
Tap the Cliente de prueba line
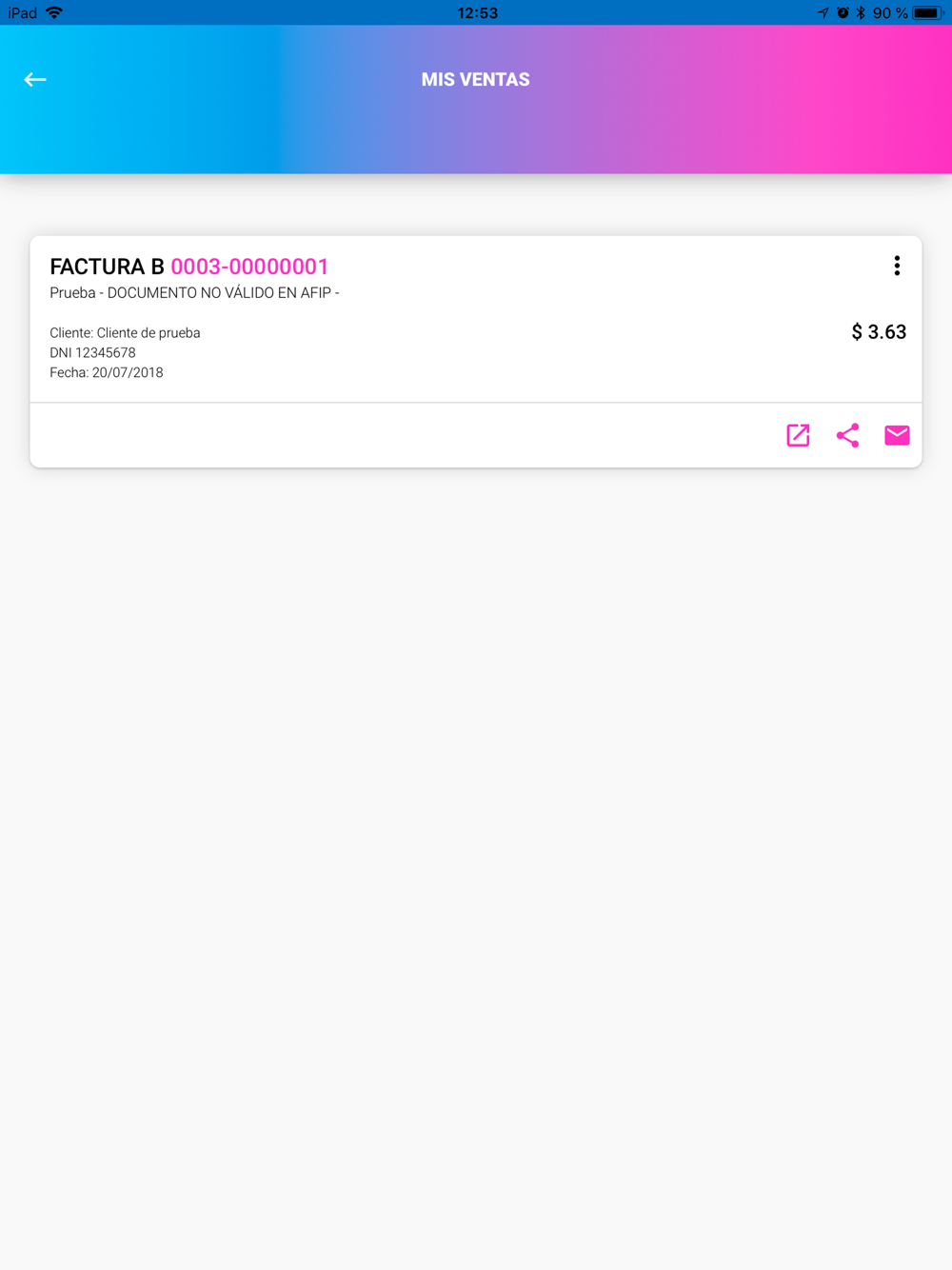click(125, 333)
